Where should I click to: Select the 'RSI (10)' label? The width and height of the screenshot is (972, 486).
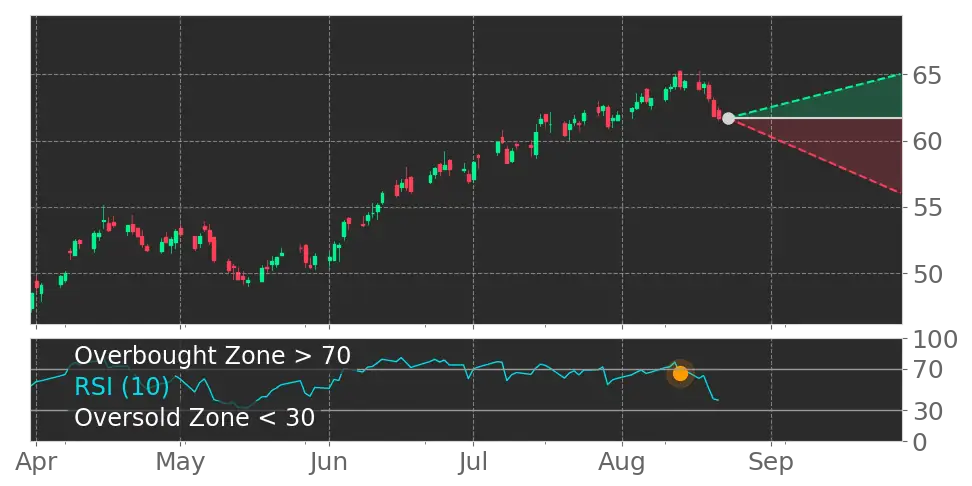pyautogui.click(x=122, y=387)
